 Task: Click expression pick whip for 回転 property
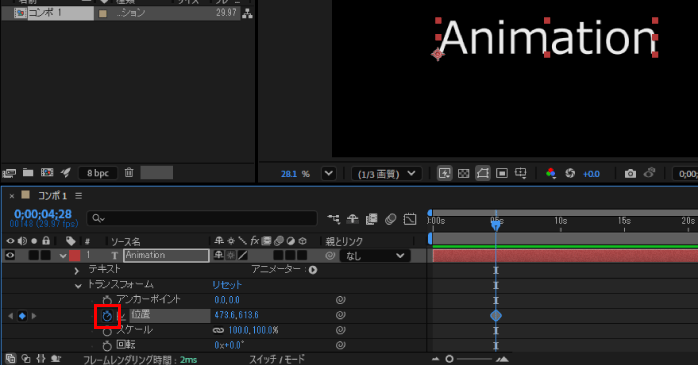tap(341, 345)
